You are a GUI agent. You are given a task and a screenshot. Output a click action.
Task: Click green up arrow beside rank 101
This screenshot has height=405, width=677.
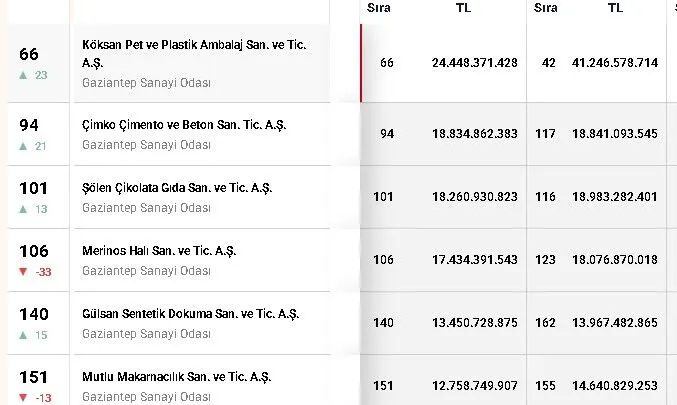pyautogui.click(x=24, y=209)
